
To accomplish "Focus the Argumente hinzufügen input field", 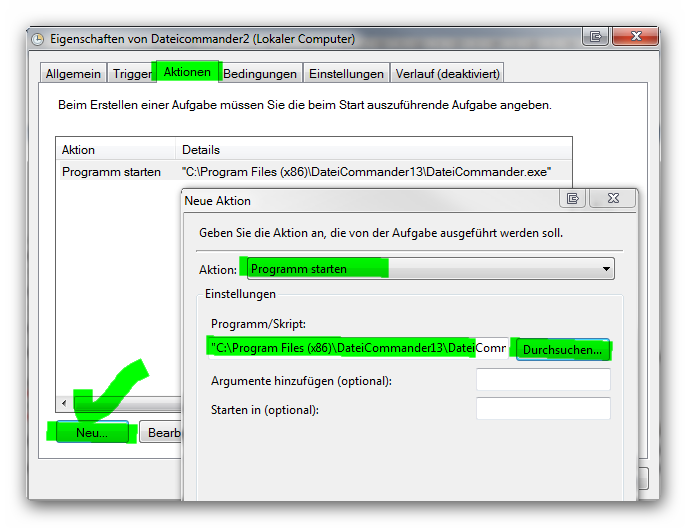I will pyautogui.click(x=543, y=380).
